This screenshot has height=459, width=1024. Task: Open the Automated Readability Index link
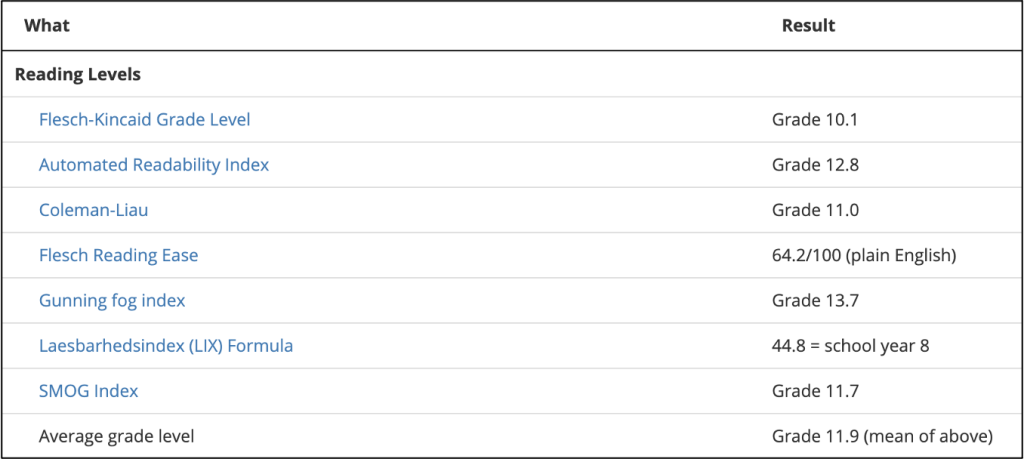(154, 165)
